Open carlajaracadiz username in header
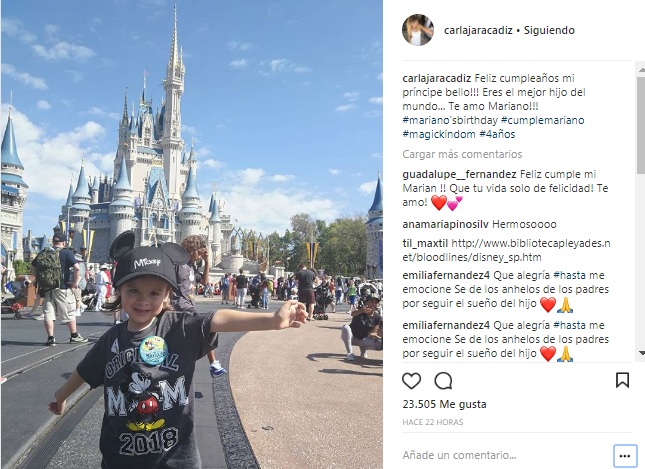The width and height of the screenshot is (645, 469). click(x=478, y=30)
